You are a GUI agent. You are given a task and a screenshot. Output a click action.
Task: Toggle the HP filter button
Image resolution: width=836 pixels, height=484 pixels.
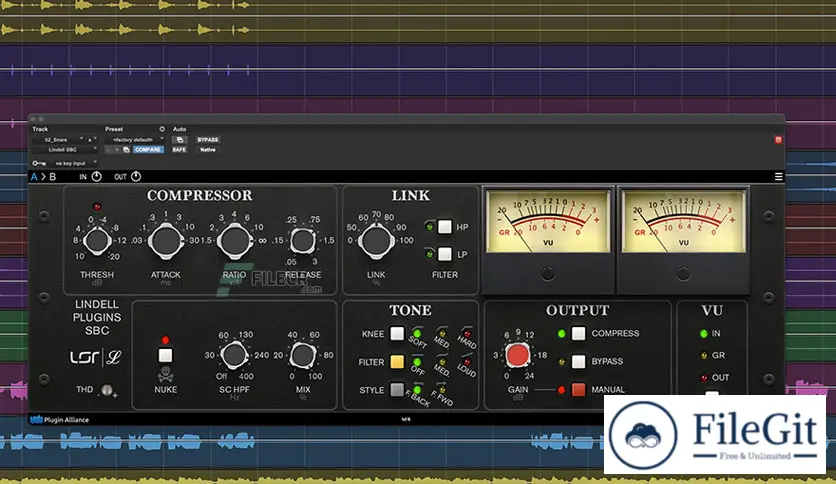pyautogui.click(x=445, y=227)
